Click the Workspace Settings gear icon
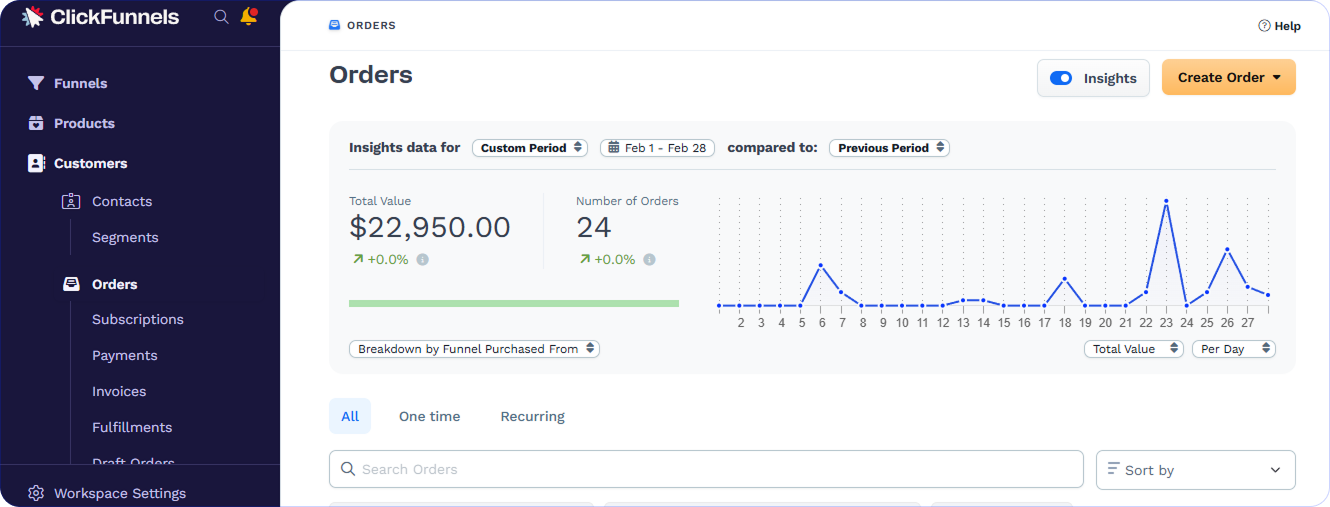Viewport: 1330px width, 507px height. pos(36,493)
